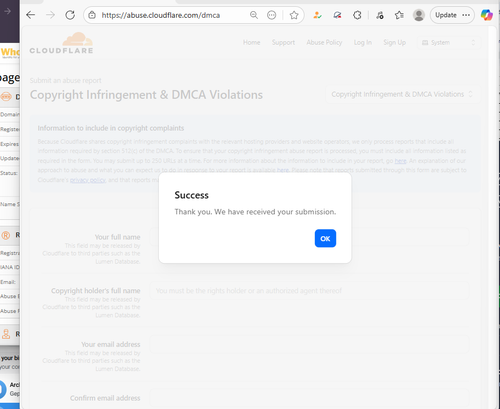Open the colorful extension icon after favorites star
500x409 pixels.
point(317,15)
